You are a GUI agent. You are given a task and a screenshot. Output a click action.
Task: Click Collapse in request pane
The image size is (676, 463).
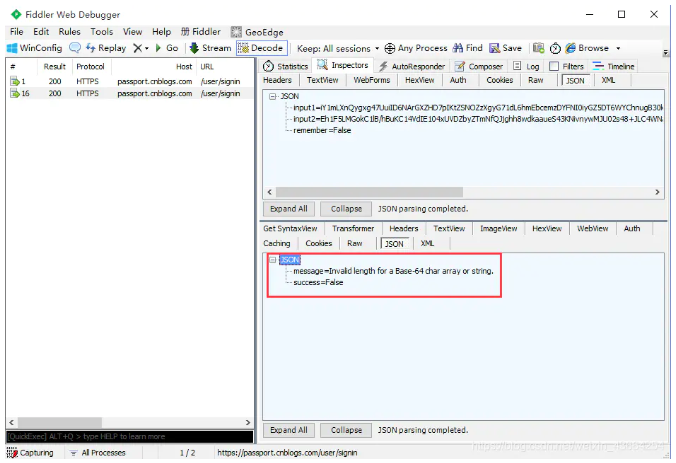pos(346,209)
